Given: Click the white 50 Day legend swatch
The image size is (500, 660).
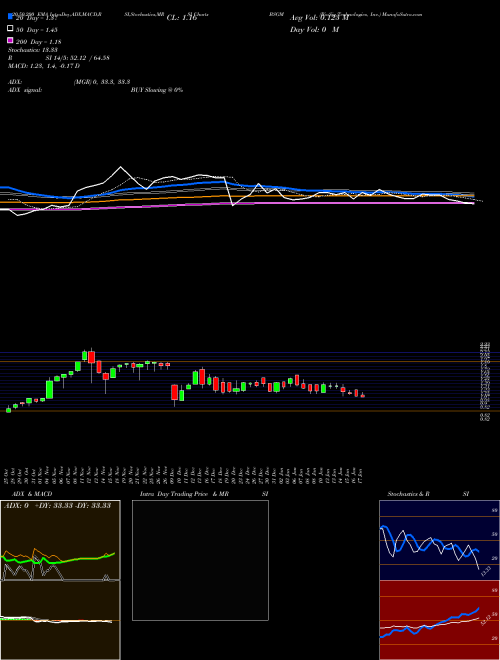Looking at the screenshot, I should pos(10,29).
